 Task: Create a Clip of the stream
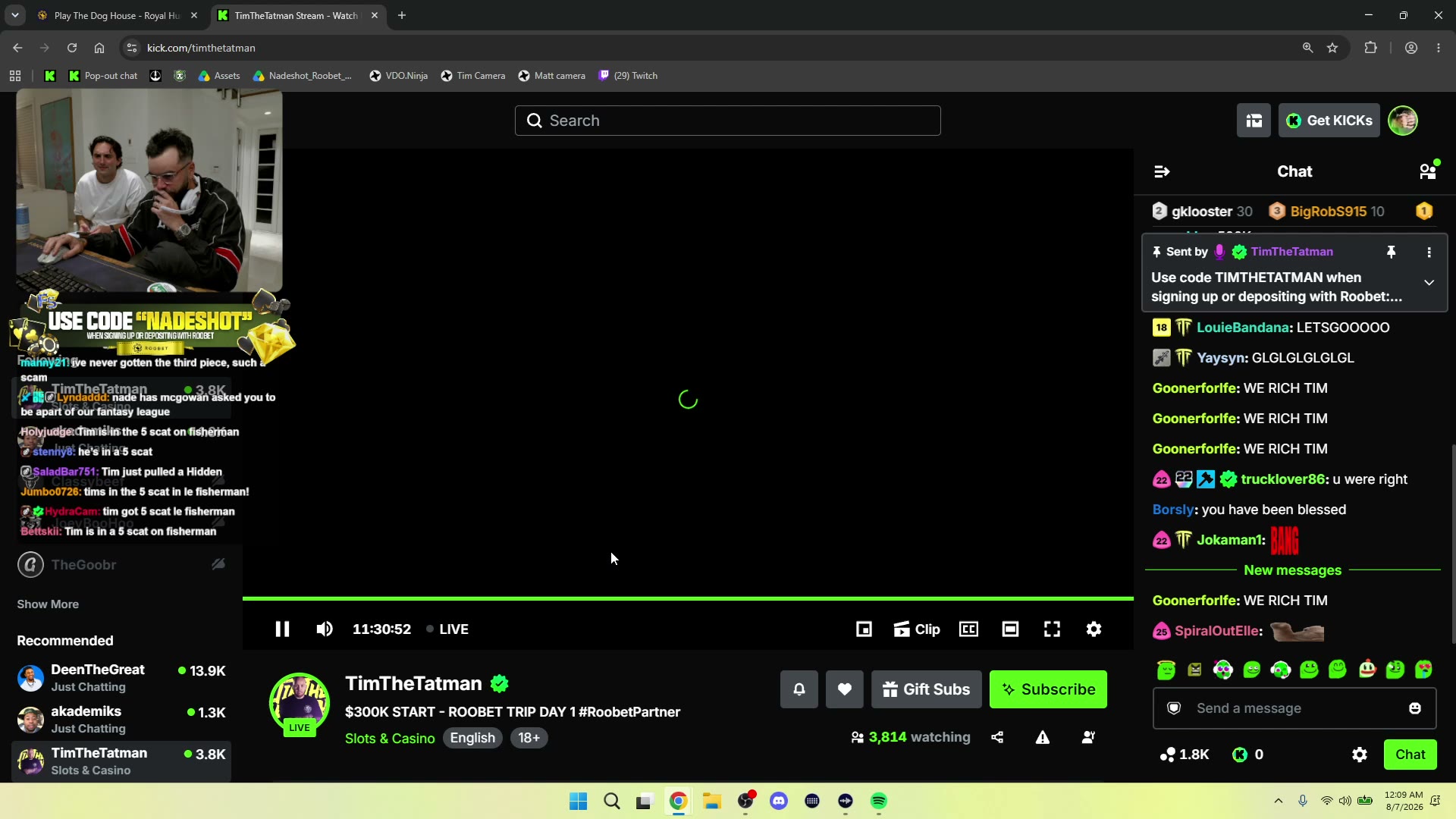click(x=917, y=629)
